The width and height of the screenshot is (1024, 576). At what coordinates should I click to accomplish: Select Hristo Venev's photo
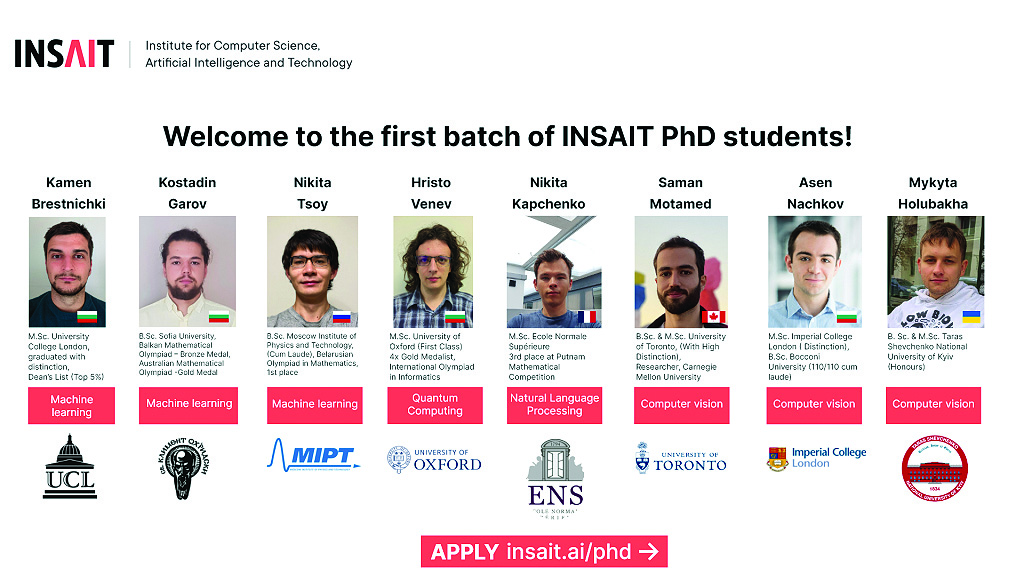(432, 272)
